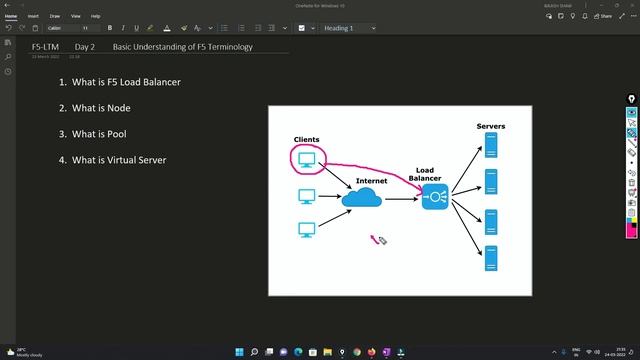The image size is (640, 360).
Task: Apply the text highlight color
Action: tap(150, 28)
